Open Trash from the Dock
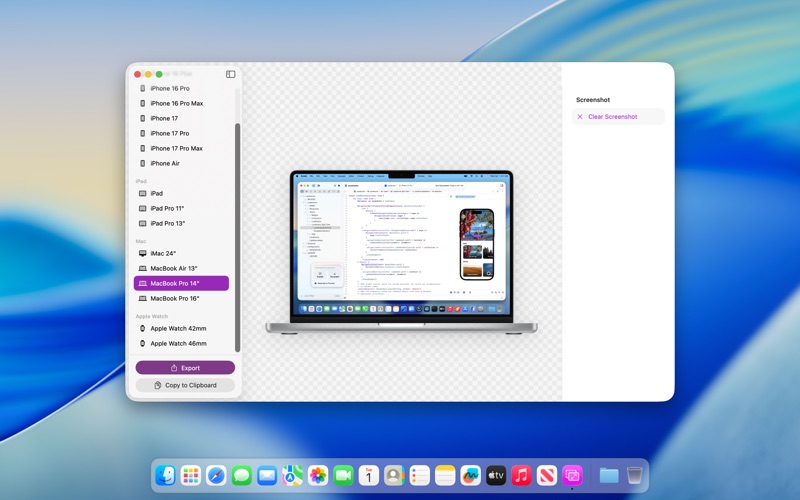This screenshot has width=800, height=500. click(634, 476)
